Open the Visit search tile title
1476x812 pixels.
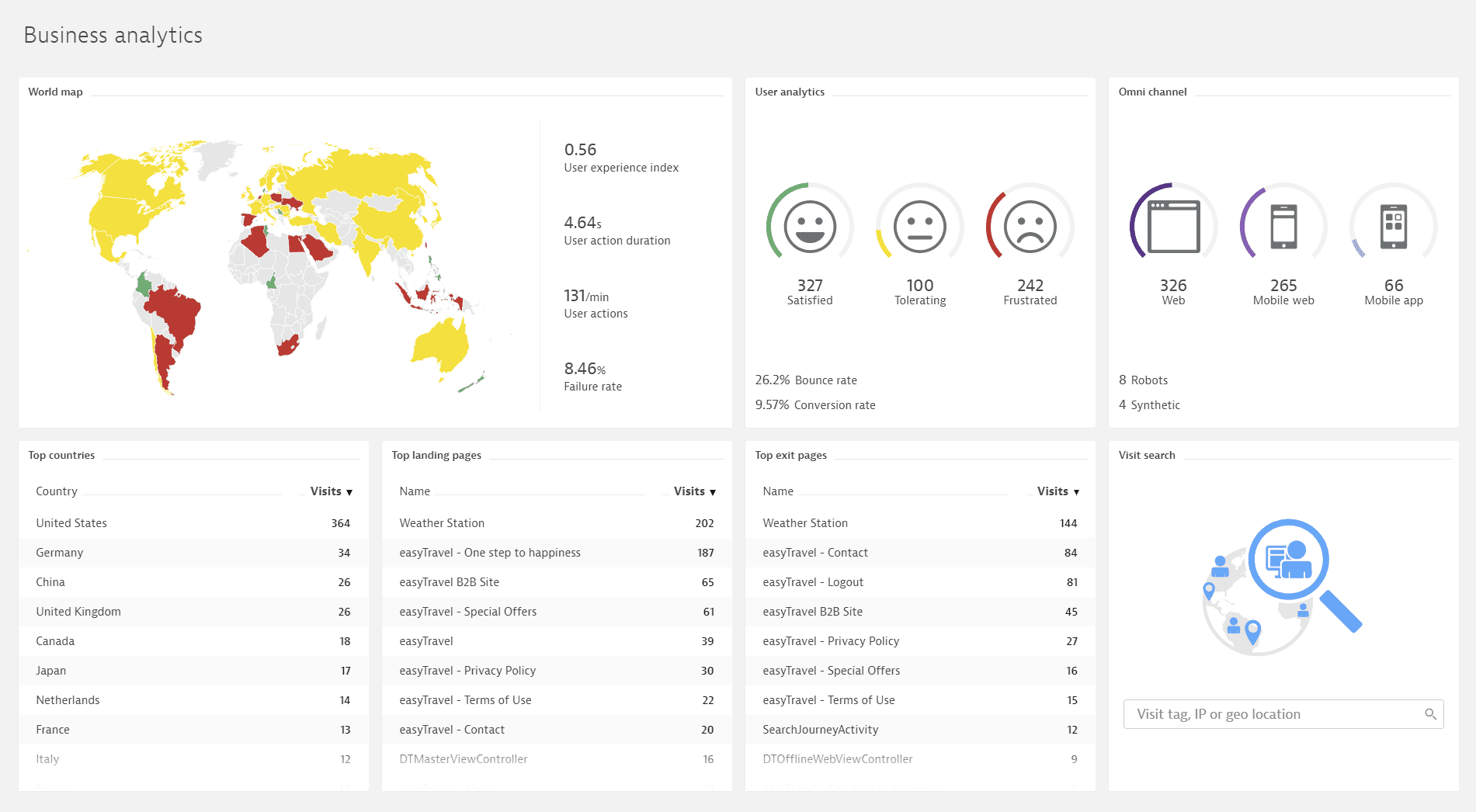pos(1147,455)
